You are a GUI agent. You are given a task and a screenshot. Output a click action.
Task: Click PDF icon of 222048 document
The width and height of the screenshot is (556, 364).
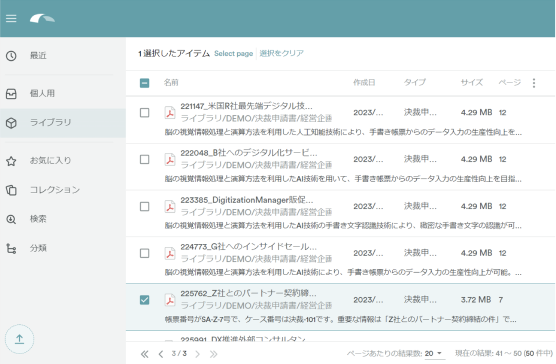[170, 159]
